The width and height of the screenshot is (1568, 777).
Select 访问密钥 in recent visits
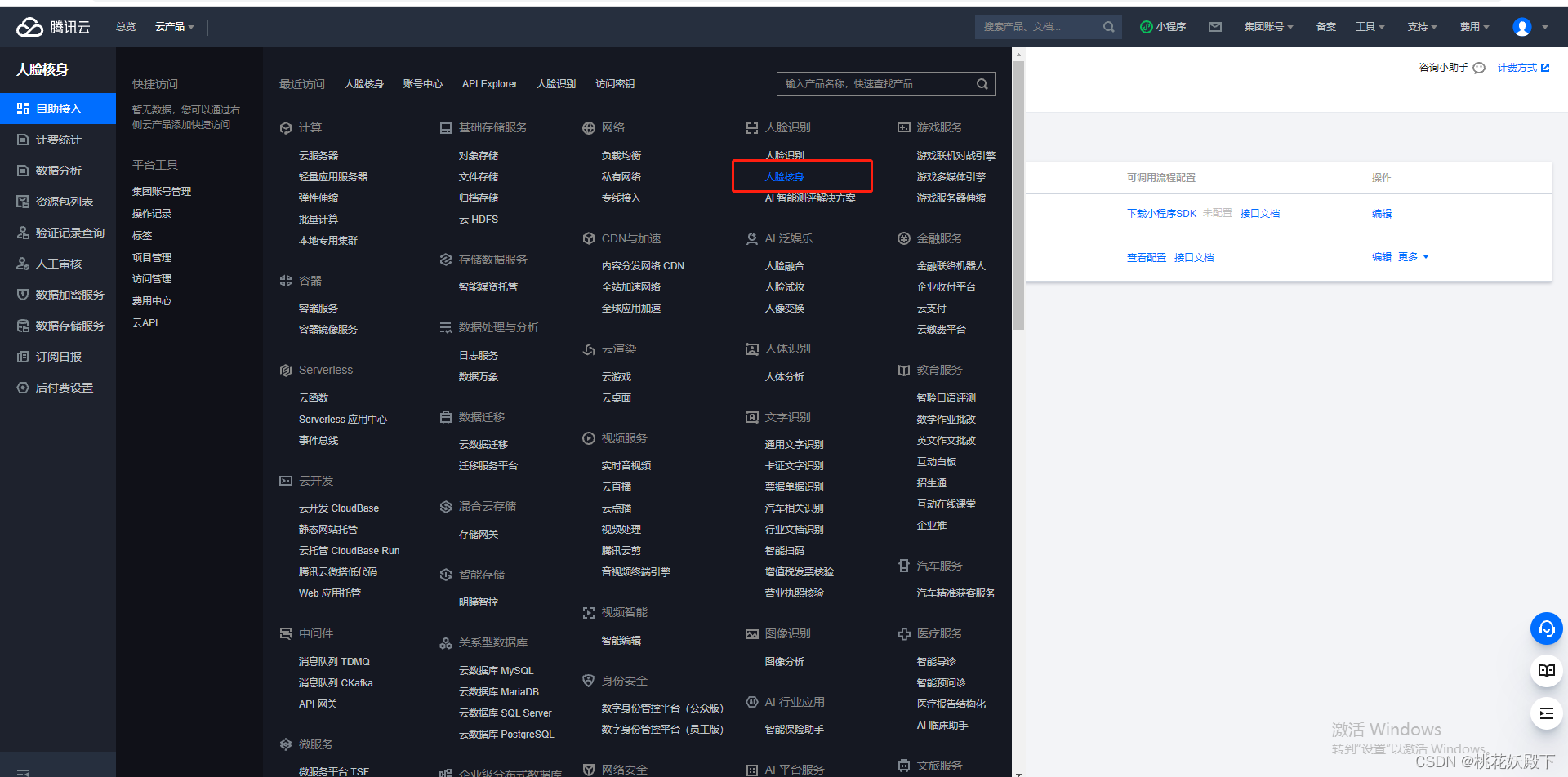(615, 84)
